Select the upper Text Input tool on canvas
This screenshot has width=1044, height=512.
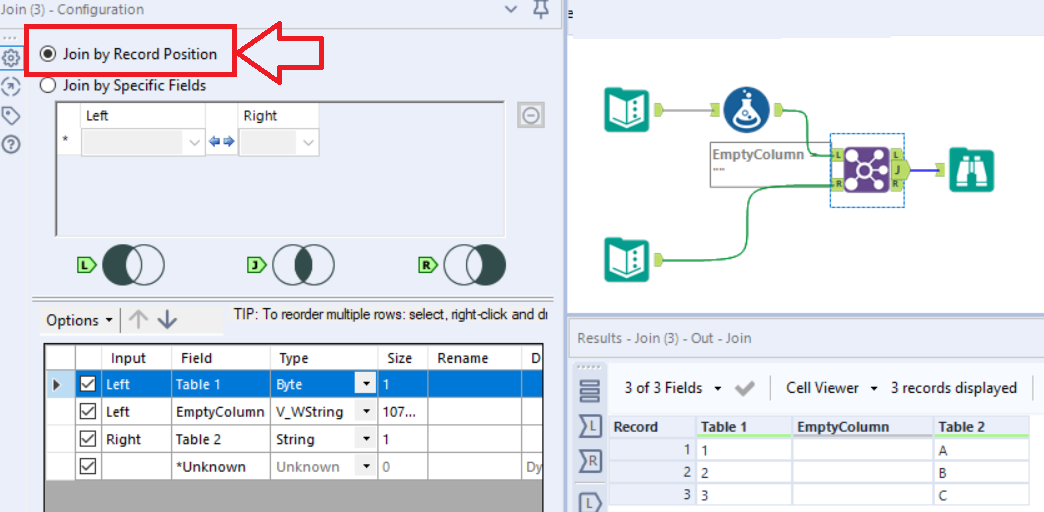coord(626,110)
